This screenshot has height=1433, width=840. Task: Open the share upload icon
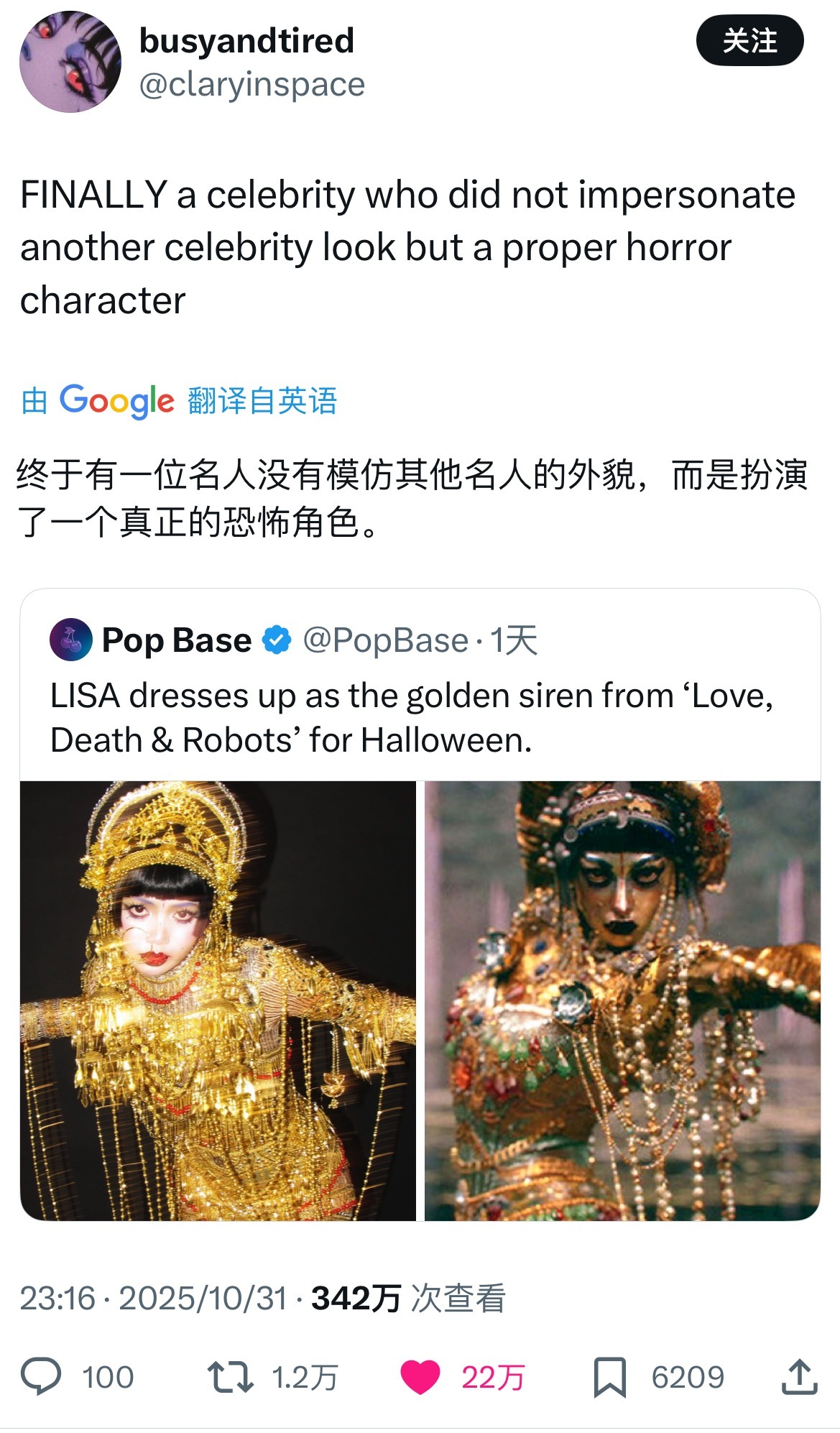pyautogui.click(x=799, y=1376)
